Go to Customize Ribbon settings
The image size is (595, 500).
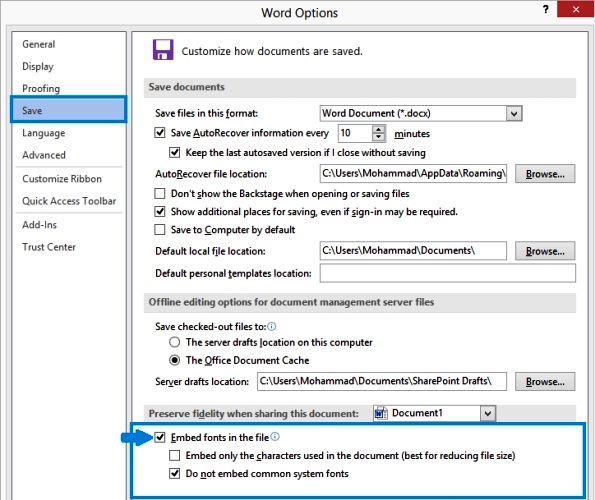pos(62,179)
